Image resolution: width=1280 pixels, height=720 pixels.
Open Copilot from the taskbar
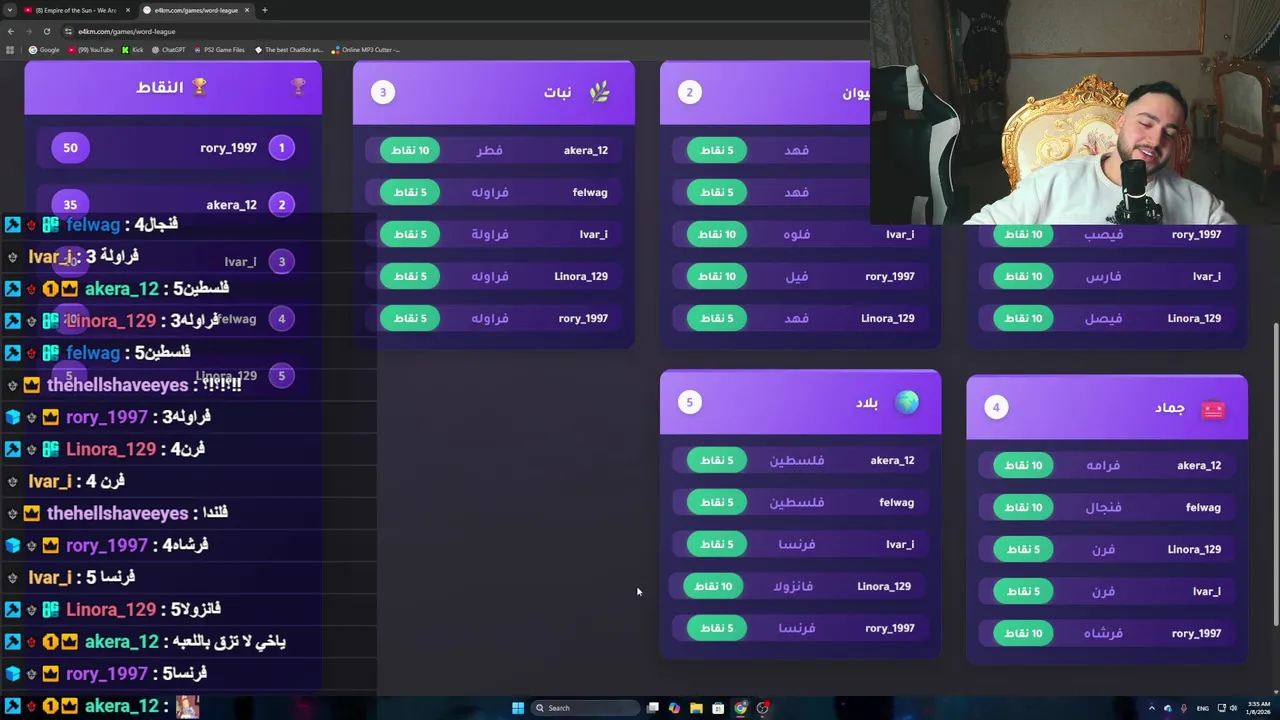tap(674, 708)
